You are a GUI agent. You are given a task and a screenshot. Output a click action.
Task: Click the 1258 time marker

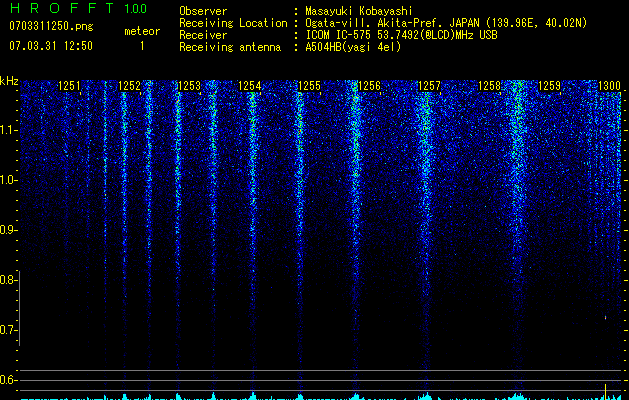coord(489,86)
